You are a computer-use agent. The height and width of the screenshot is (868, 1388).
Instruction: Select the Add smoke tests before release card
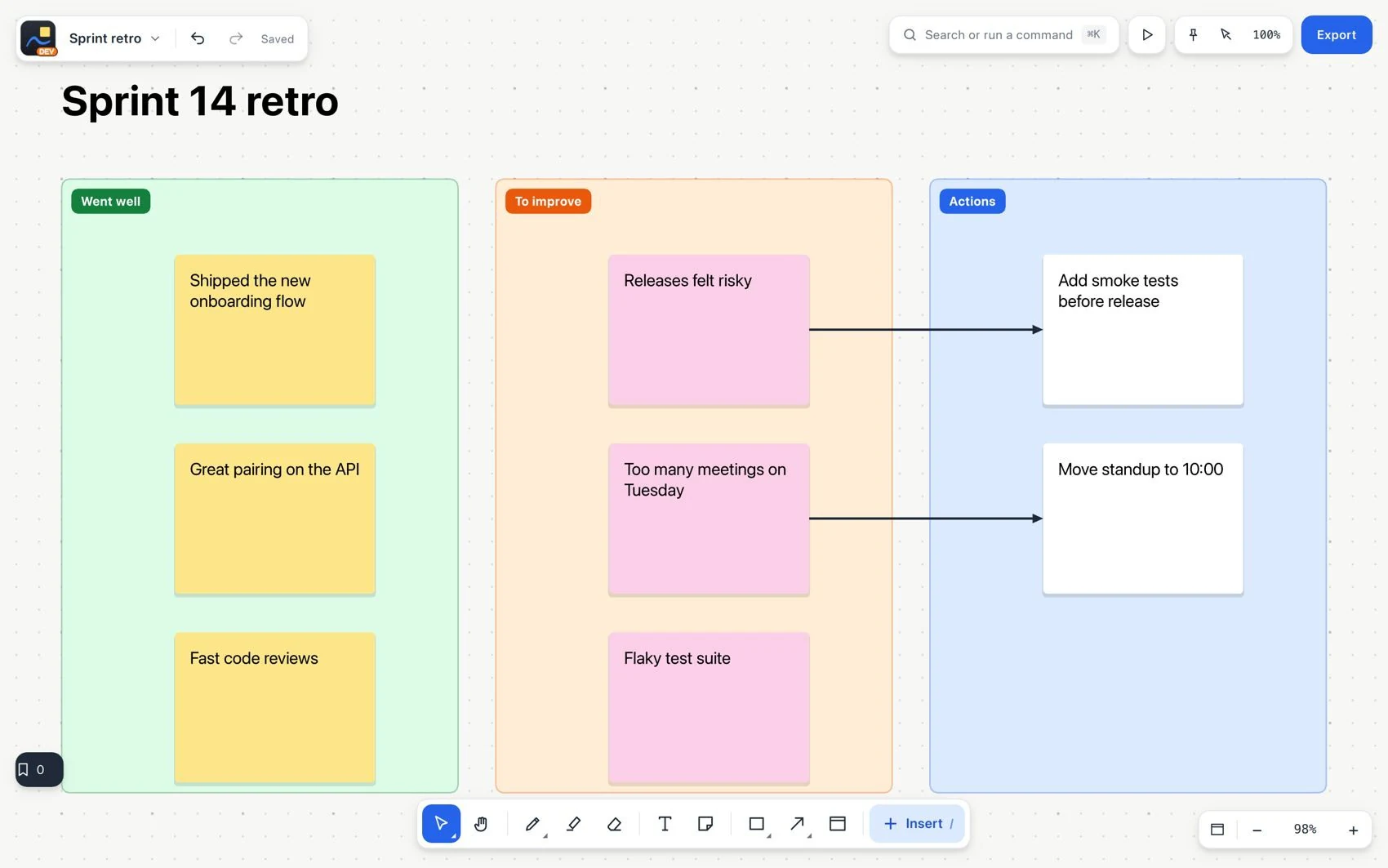click(1143, 331)
